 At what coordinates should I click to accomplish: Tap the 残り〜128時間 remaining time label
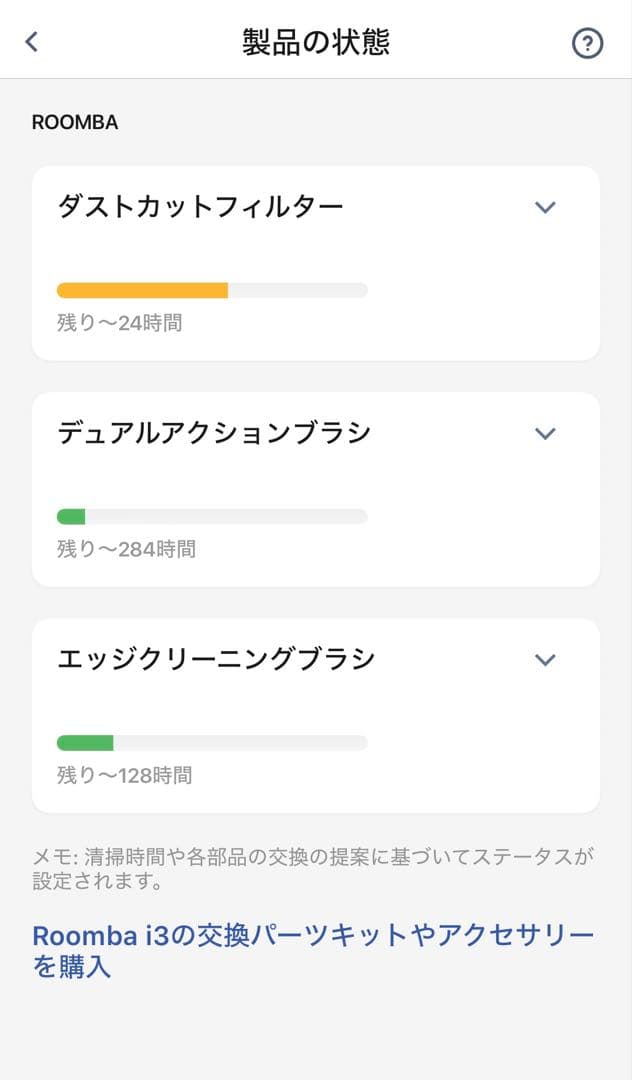tap(124, 775)
